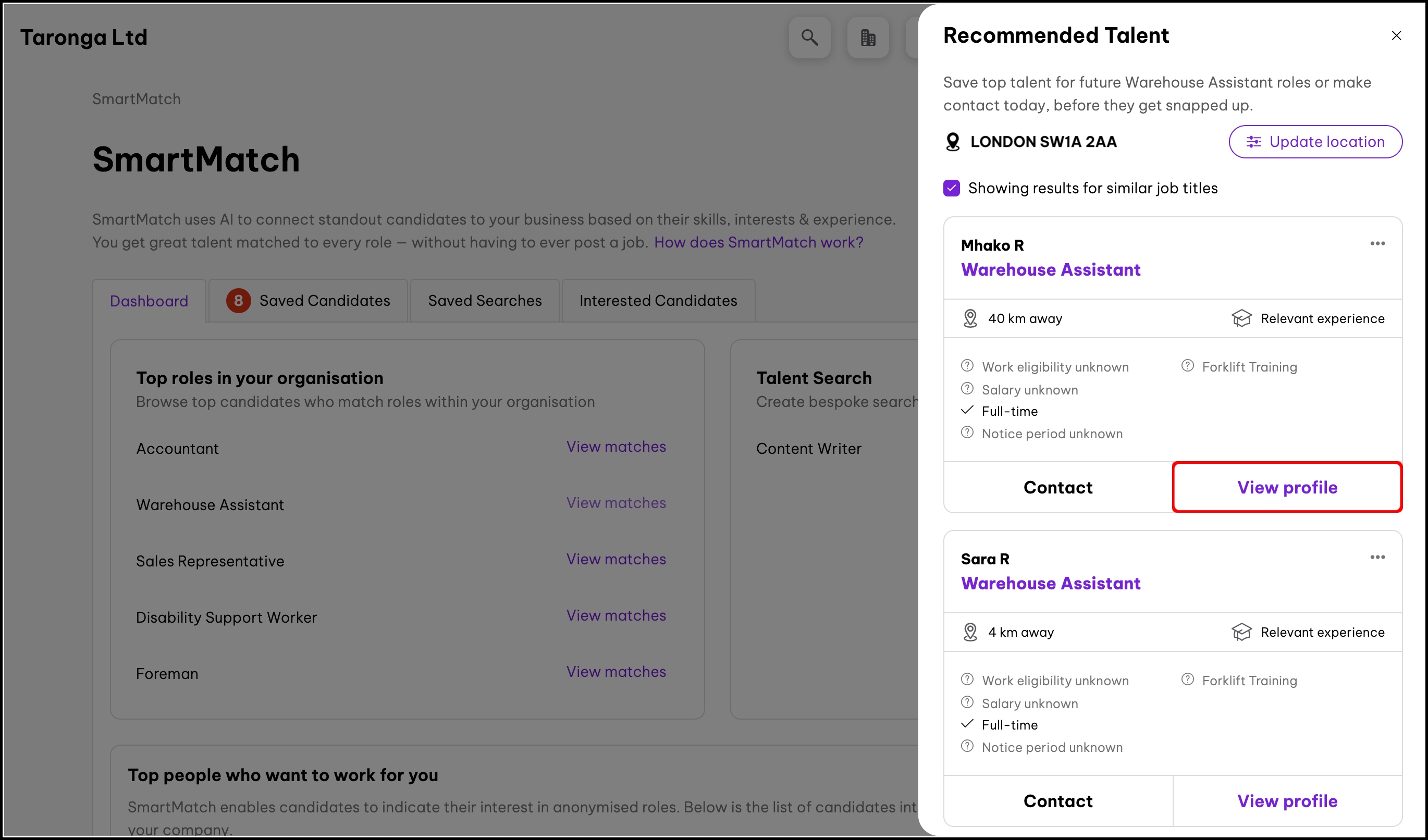Select the Saved Searches tab
Screen dimensions: 1428x840
[x=485, y=301]
